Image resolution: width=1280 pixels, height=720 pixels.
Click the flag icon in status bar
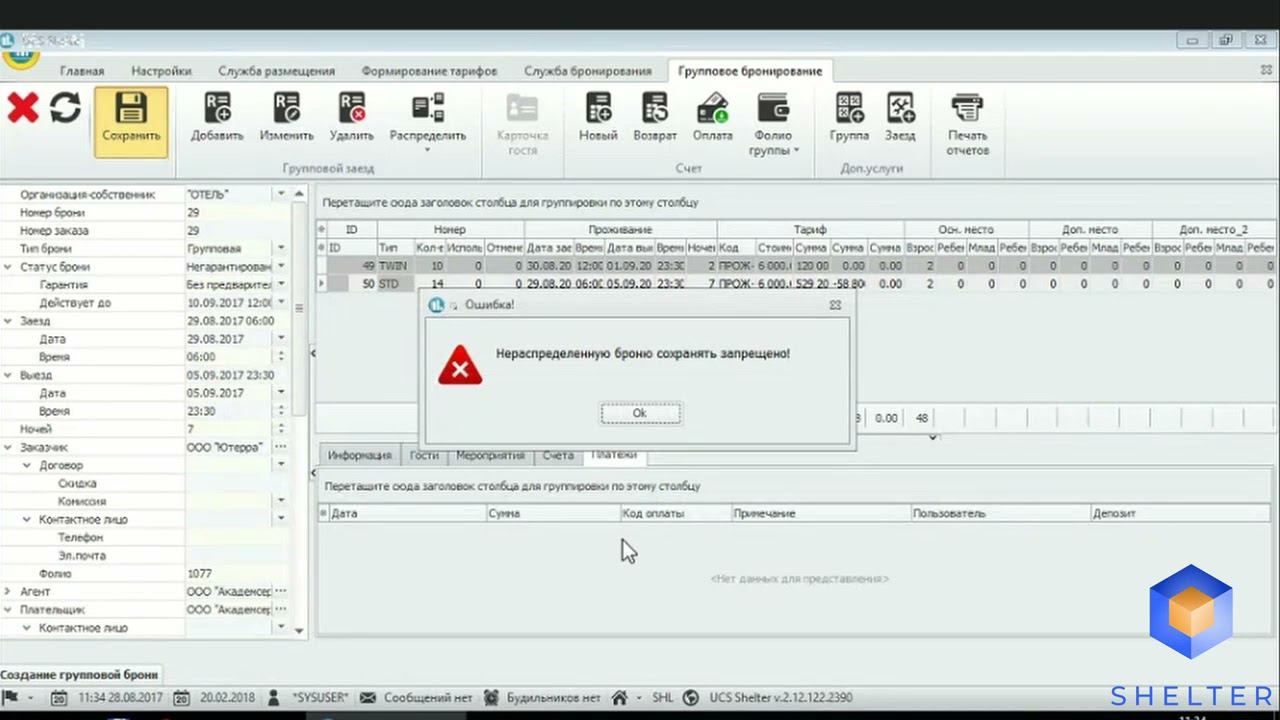[x=11, y=697]
